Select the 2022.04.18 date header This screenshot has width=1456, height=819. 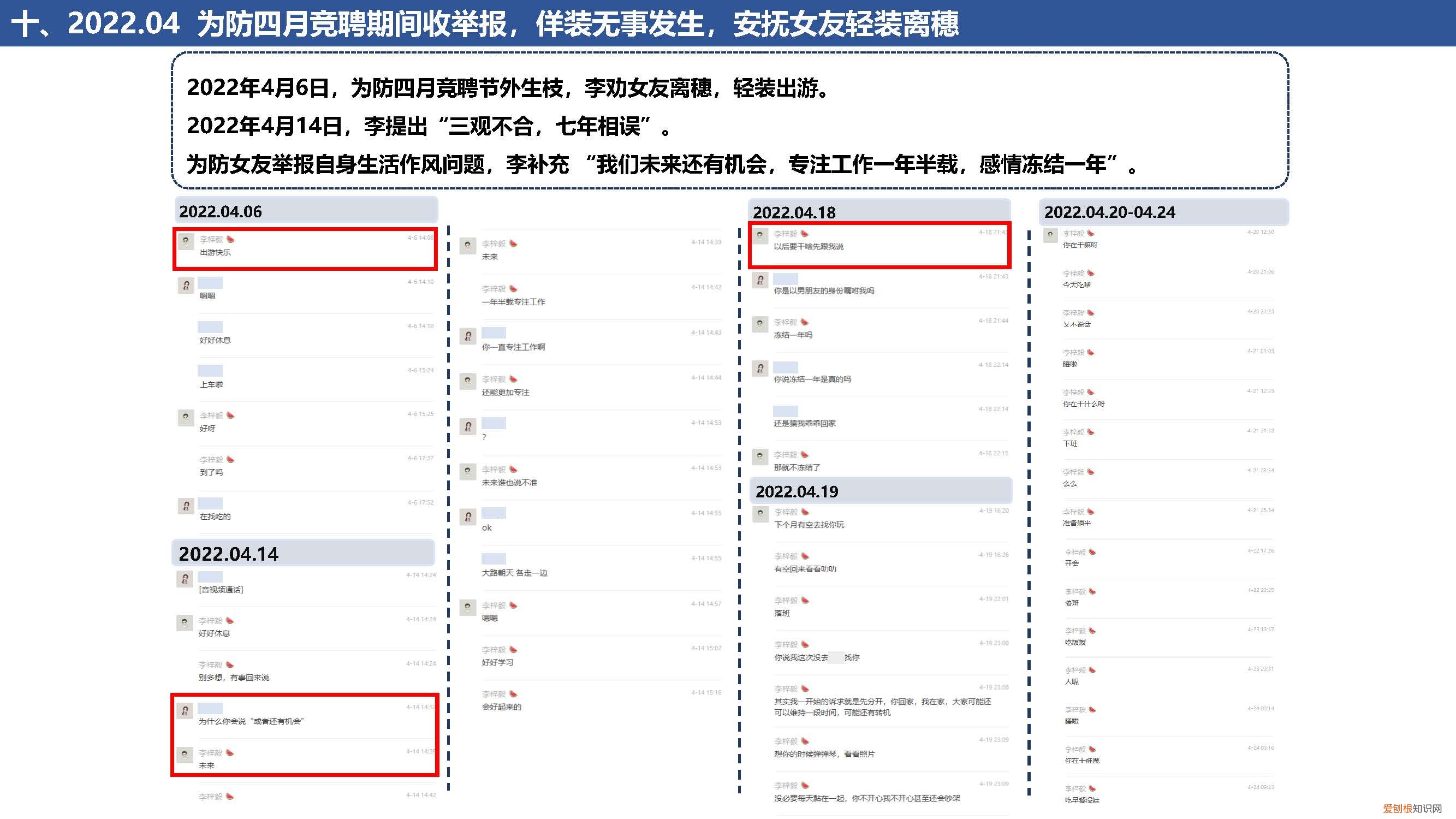point(796,212)
